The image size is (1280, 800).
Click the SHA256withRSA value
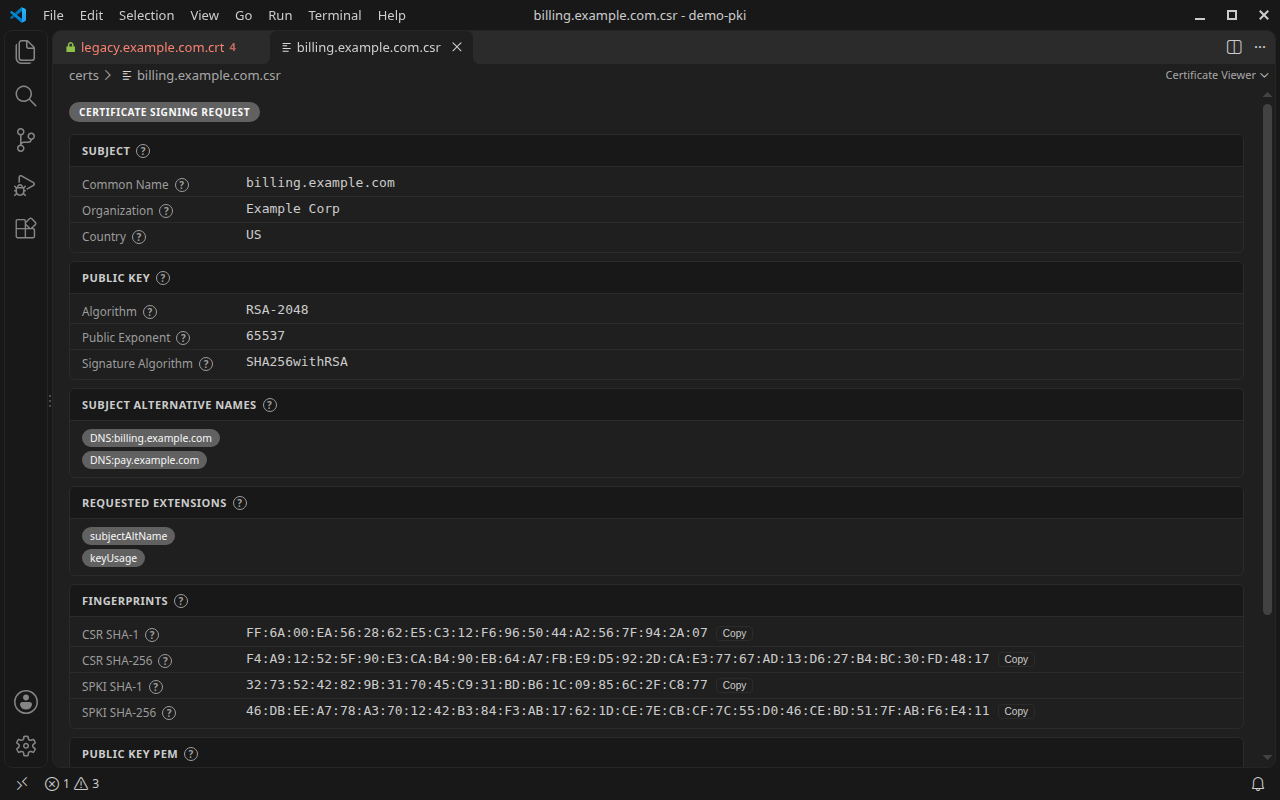pos(297,362)
